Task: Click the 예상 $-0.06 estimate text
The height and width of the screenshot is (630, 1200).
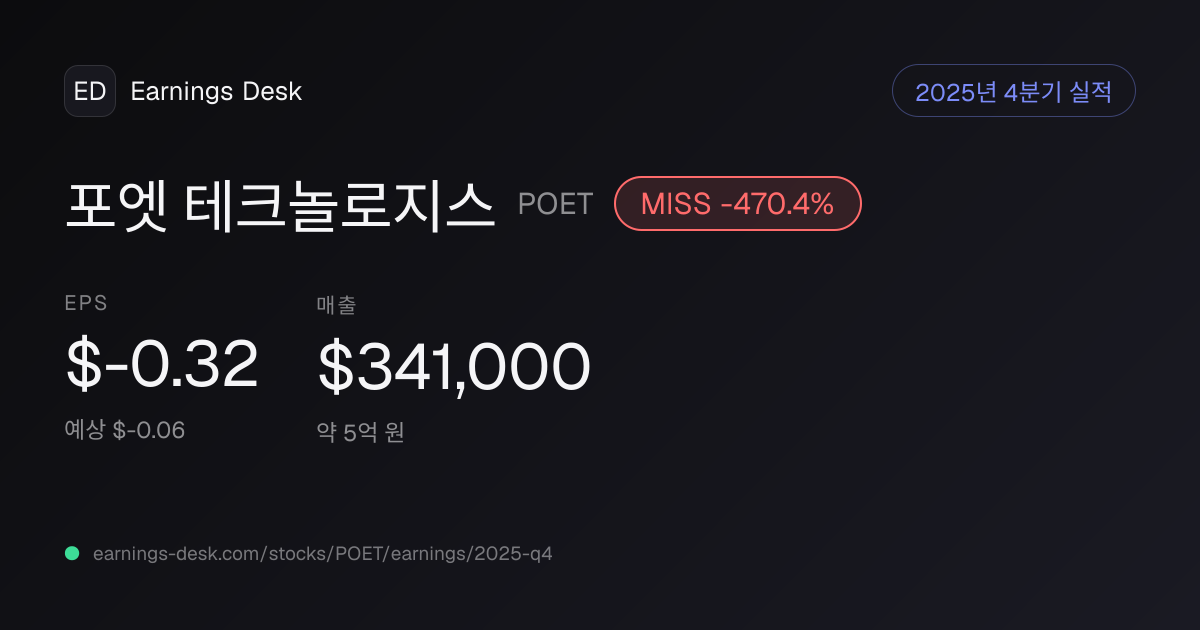Action: click(x=125, y=430)
